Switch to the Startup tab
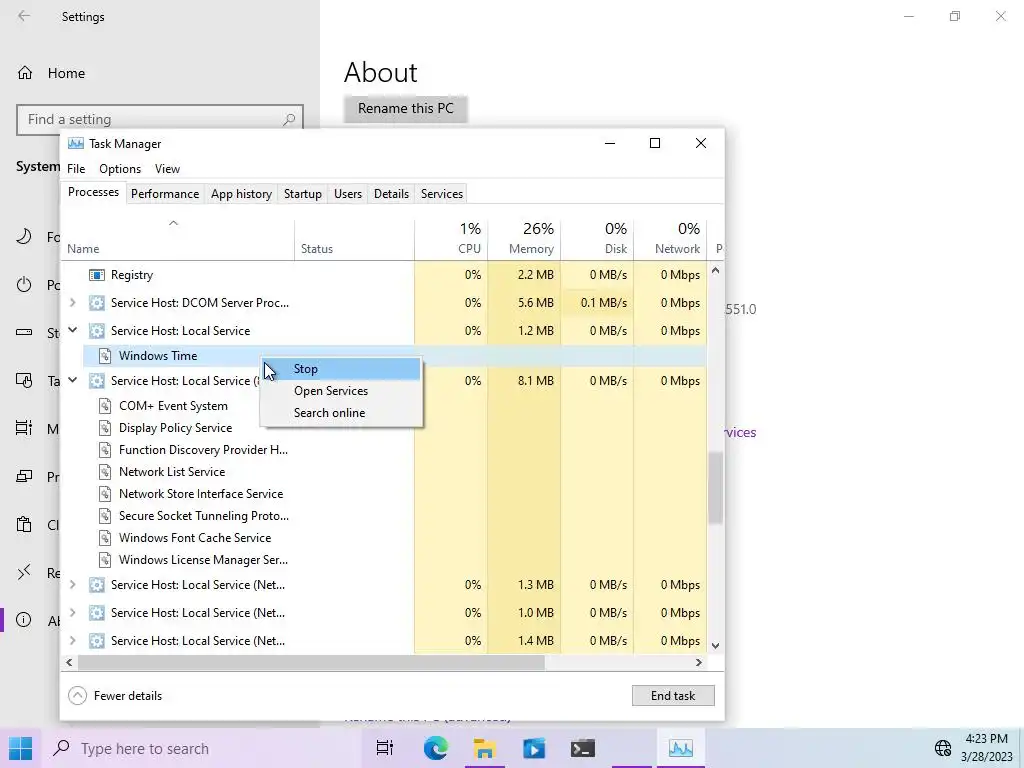 coord(302,194)
